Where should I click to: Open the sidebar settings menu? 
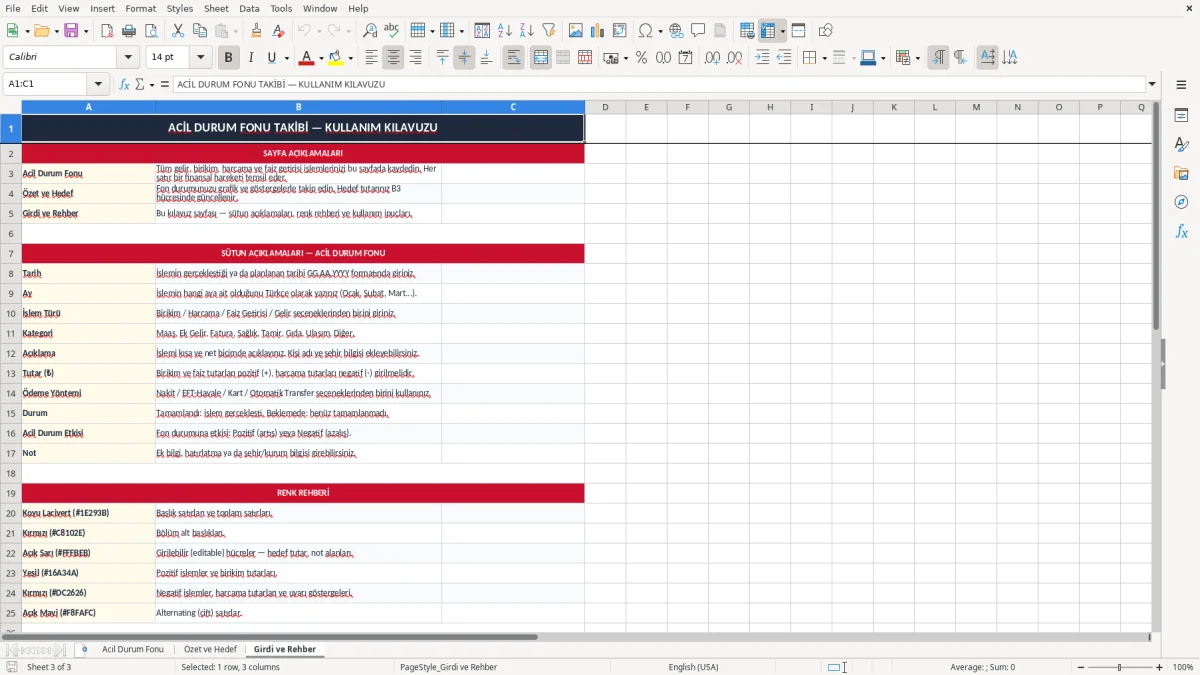point(1181,85)
